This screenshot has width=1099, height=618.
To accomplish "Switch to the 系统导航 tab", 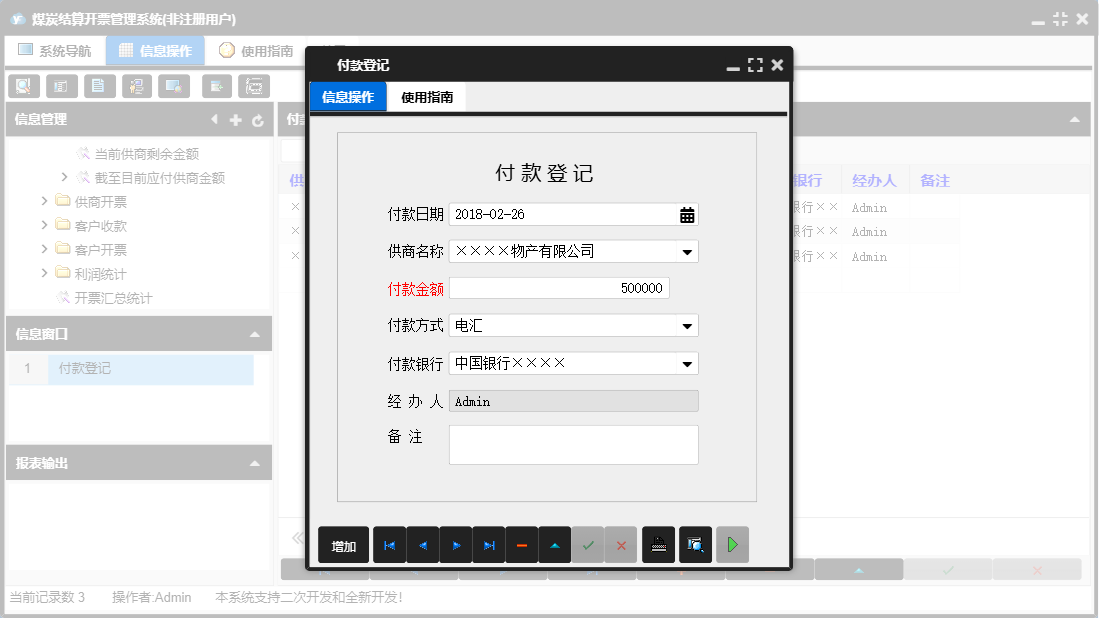I will 55,48.
